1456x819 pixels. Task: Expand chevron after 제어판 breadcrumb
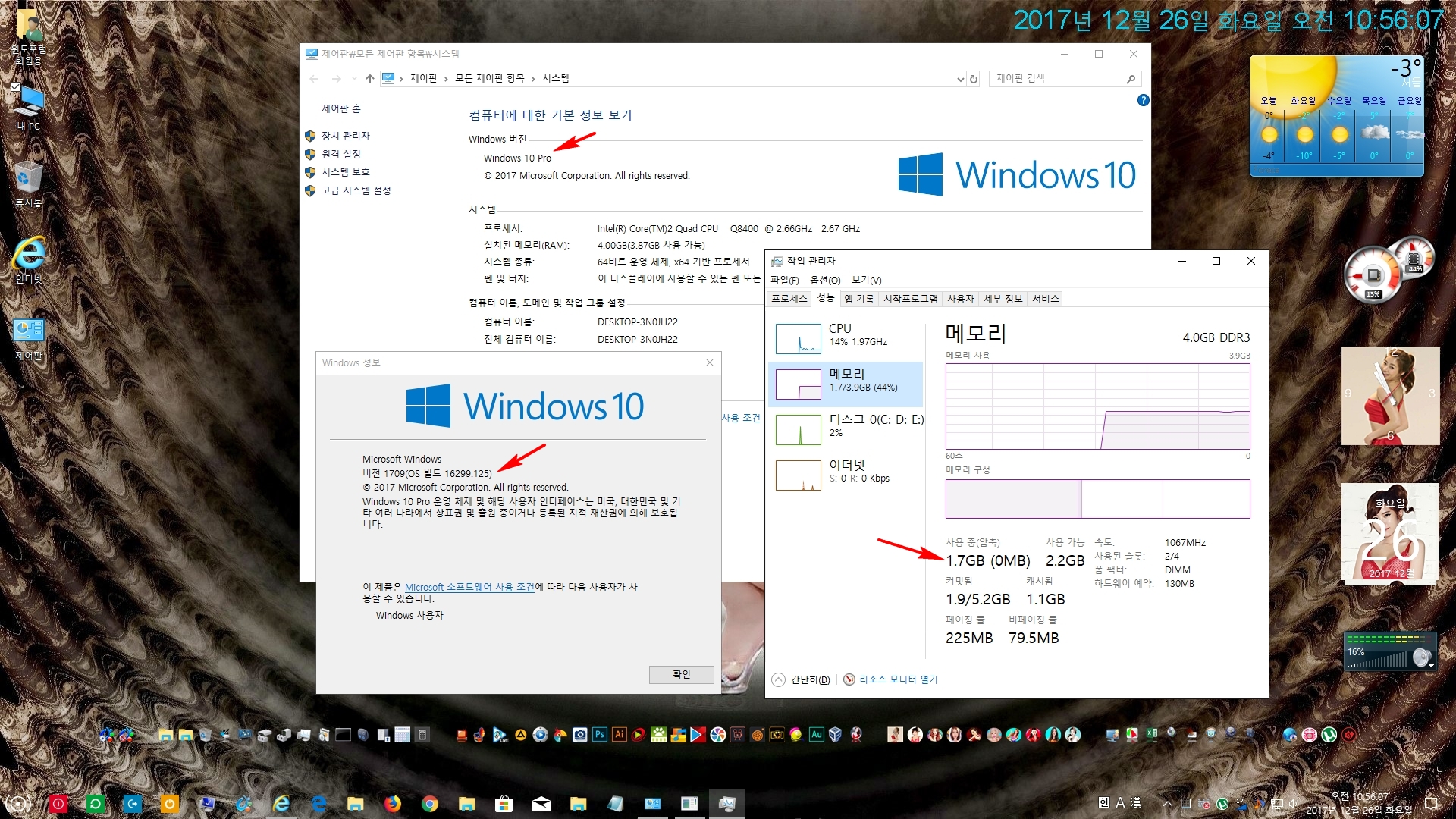coord(446,79)
